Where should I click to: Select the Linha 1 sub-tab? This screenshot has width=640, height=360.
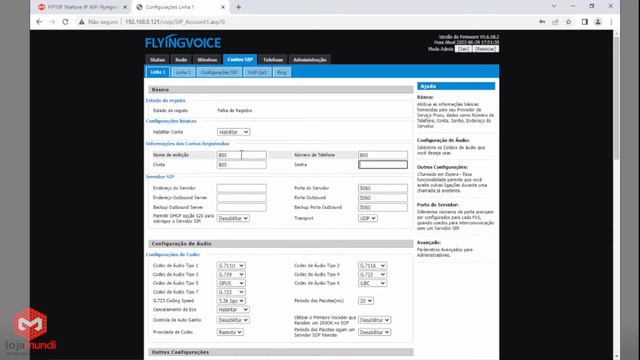[158, 72]
